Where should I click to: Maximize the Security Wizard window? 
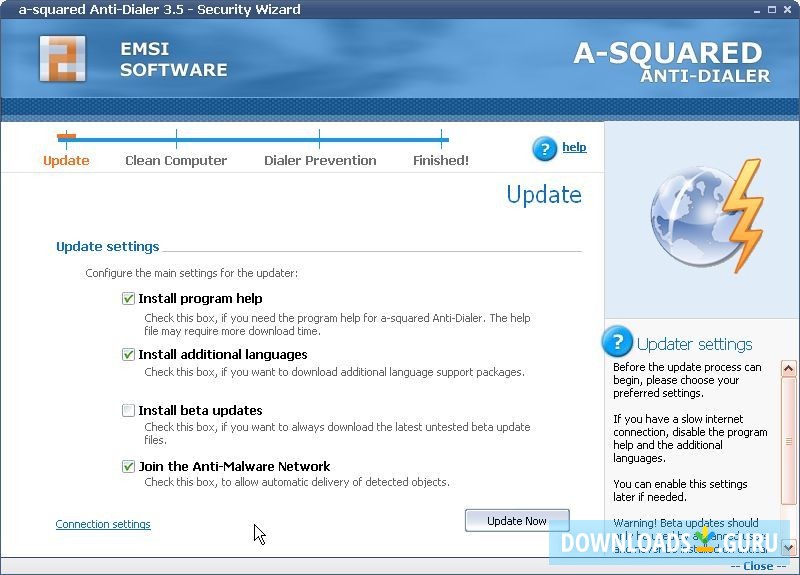(x=772, y=10)
